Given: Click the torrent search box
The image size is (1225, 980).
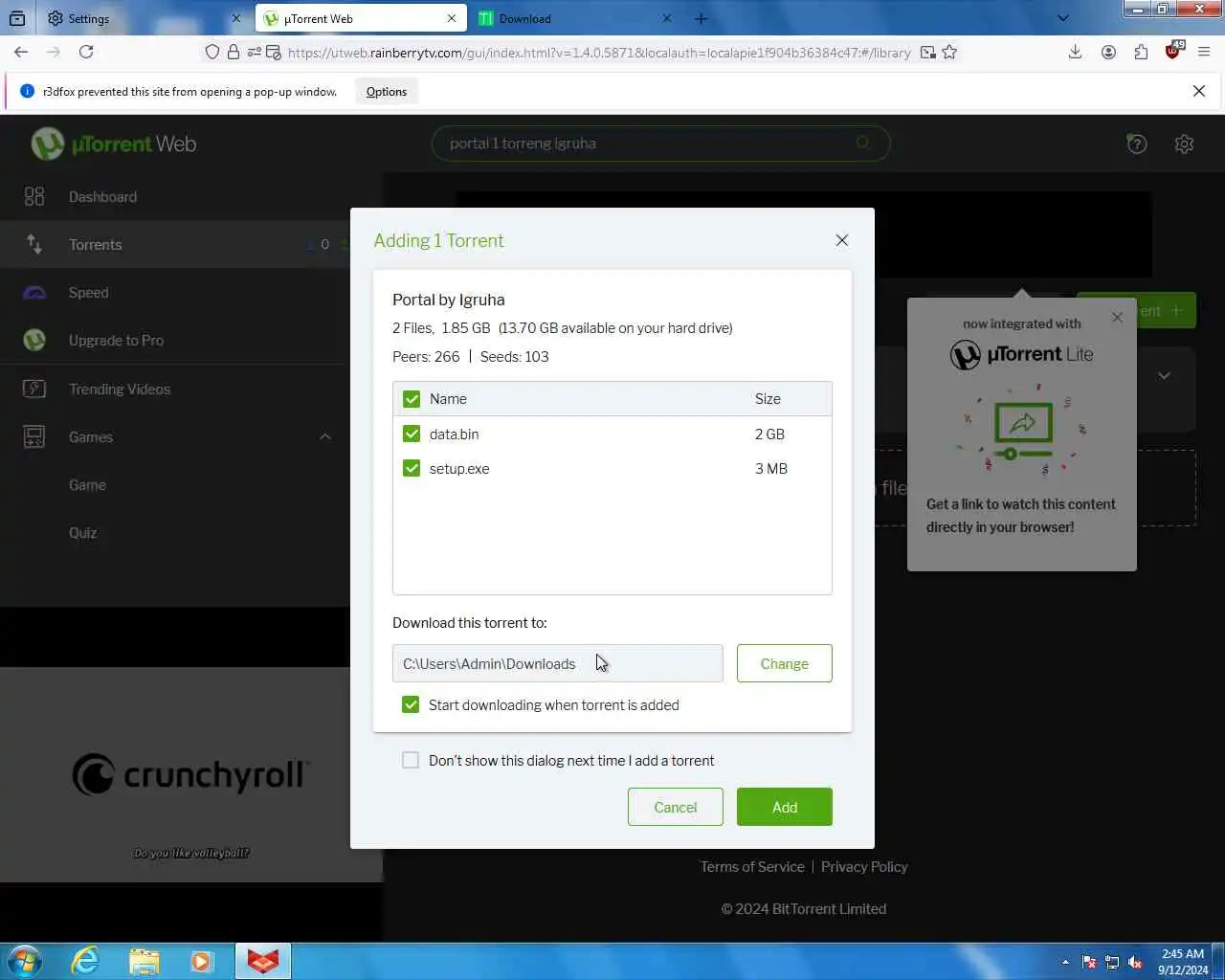Looking at the screenshot, I should (660, 144).
